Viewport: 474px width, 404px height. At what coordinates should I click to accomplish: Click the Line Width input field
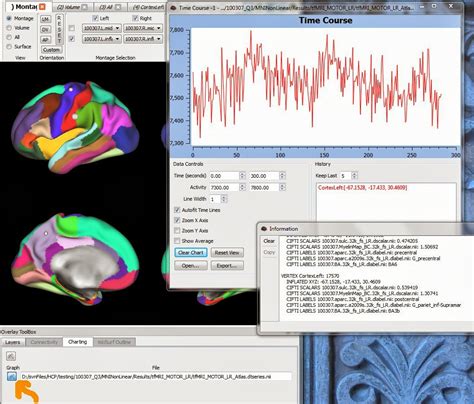(x=215, y=199)
